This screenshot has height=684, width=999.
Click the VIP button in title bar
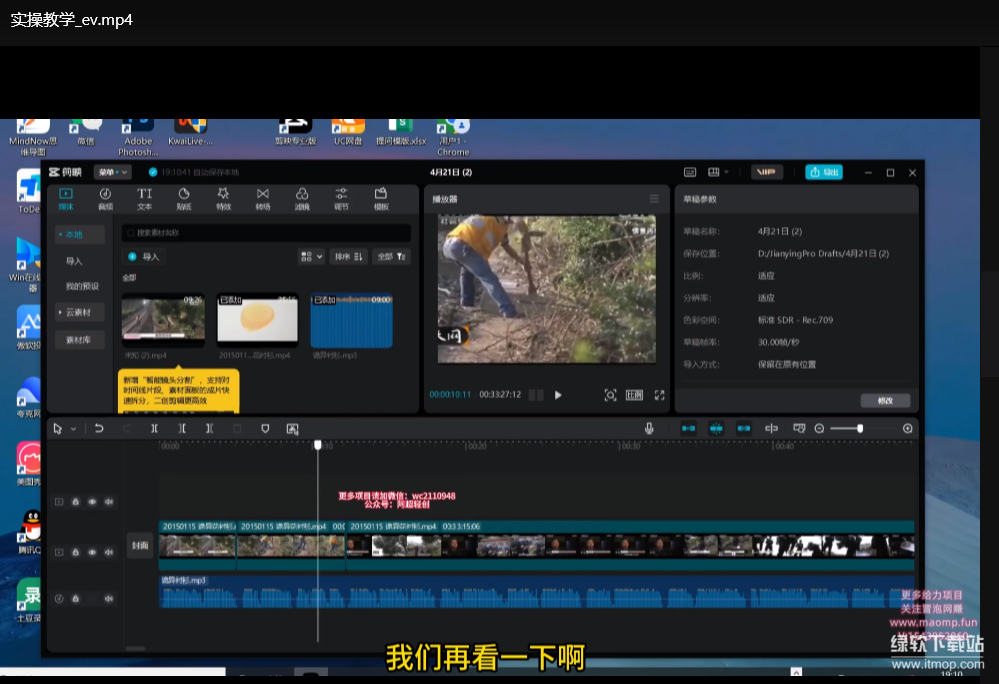[766, 172]
